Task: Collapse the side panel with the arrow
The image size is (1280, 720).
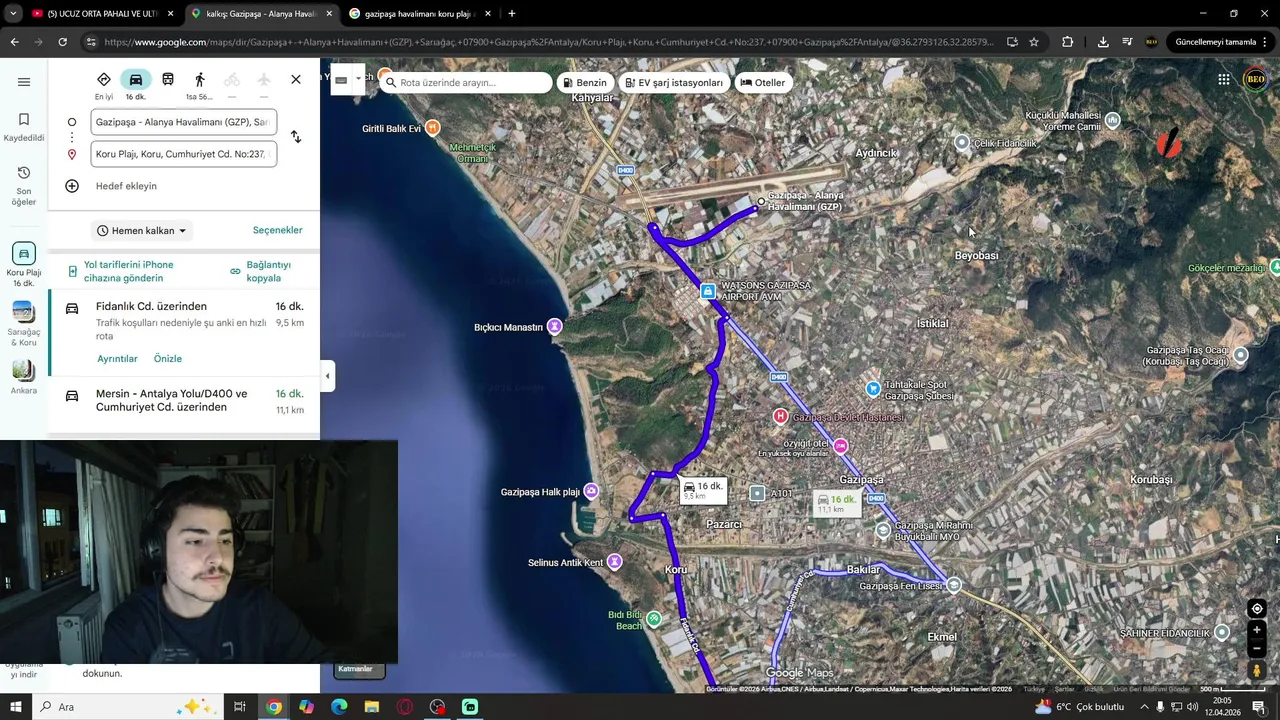Action: (x=328, y=376)
